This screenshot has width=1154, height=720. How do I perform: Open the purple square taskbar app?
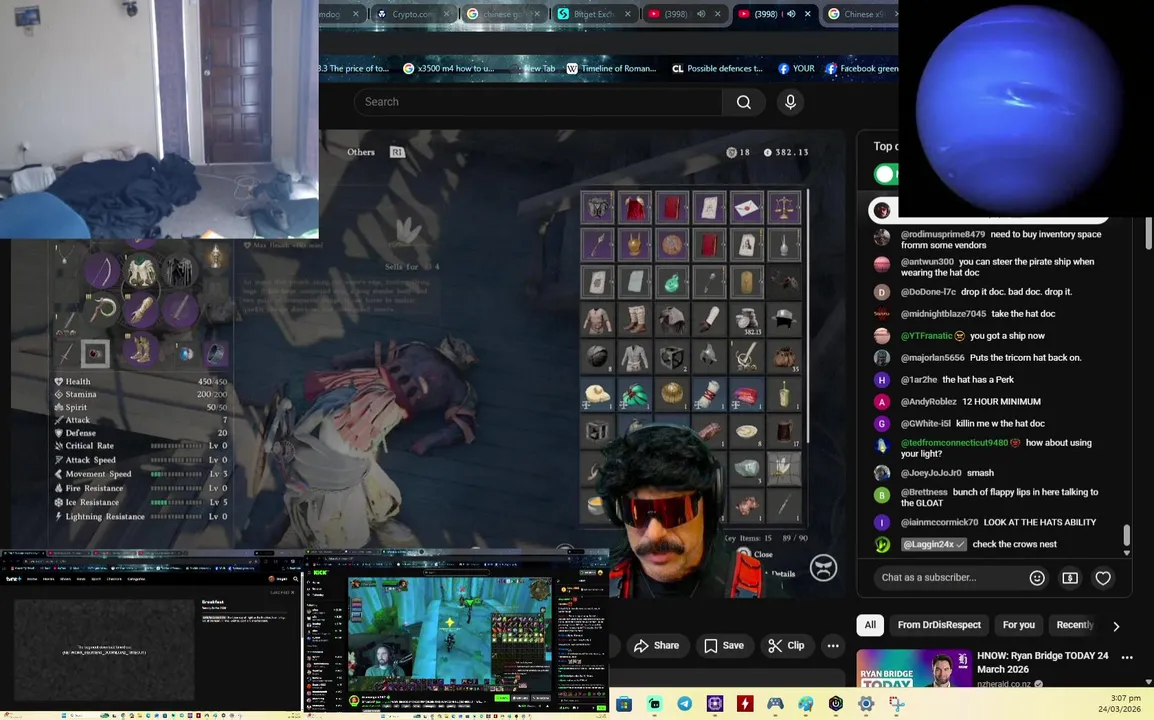(715, 704)
